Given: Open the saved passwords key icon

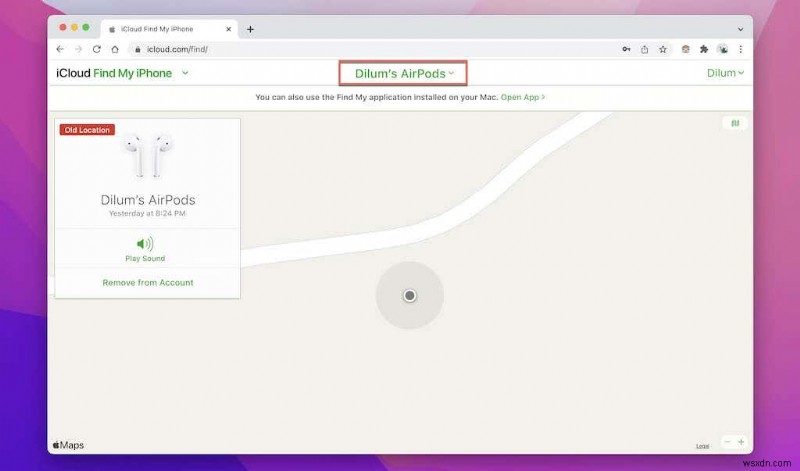Looking at the screenshot, I should click(626, 49).
